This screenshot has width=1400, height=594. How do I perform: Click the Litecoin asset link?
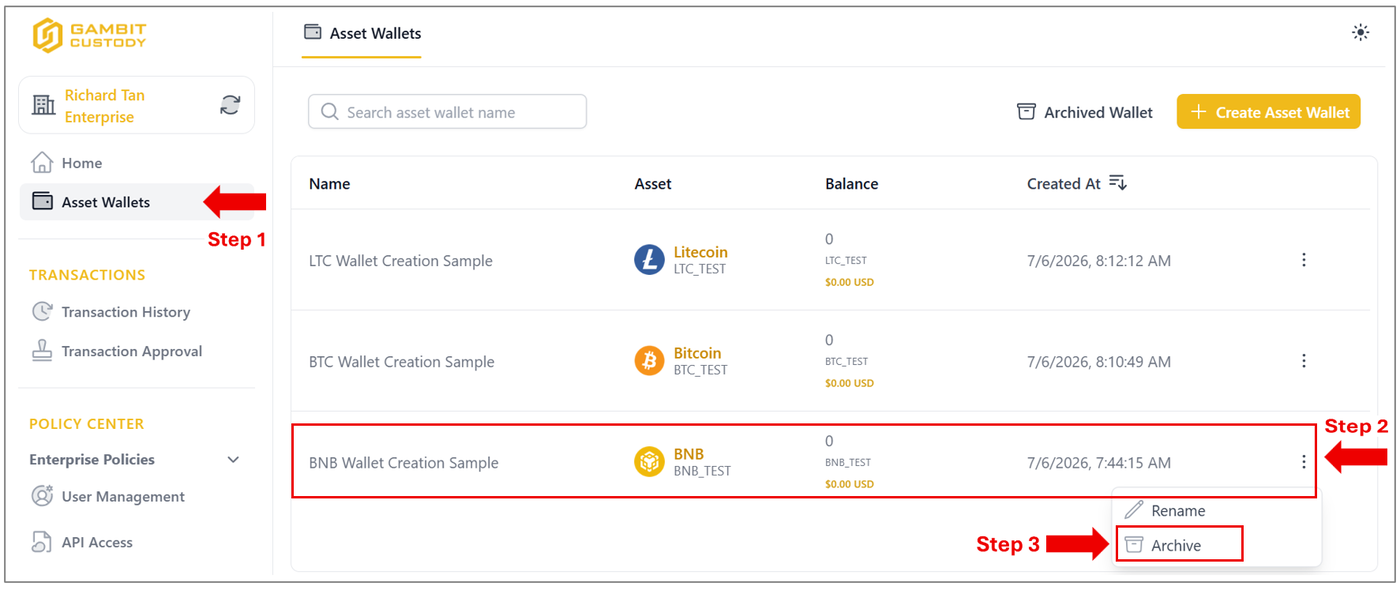click(x=700, y=252)
